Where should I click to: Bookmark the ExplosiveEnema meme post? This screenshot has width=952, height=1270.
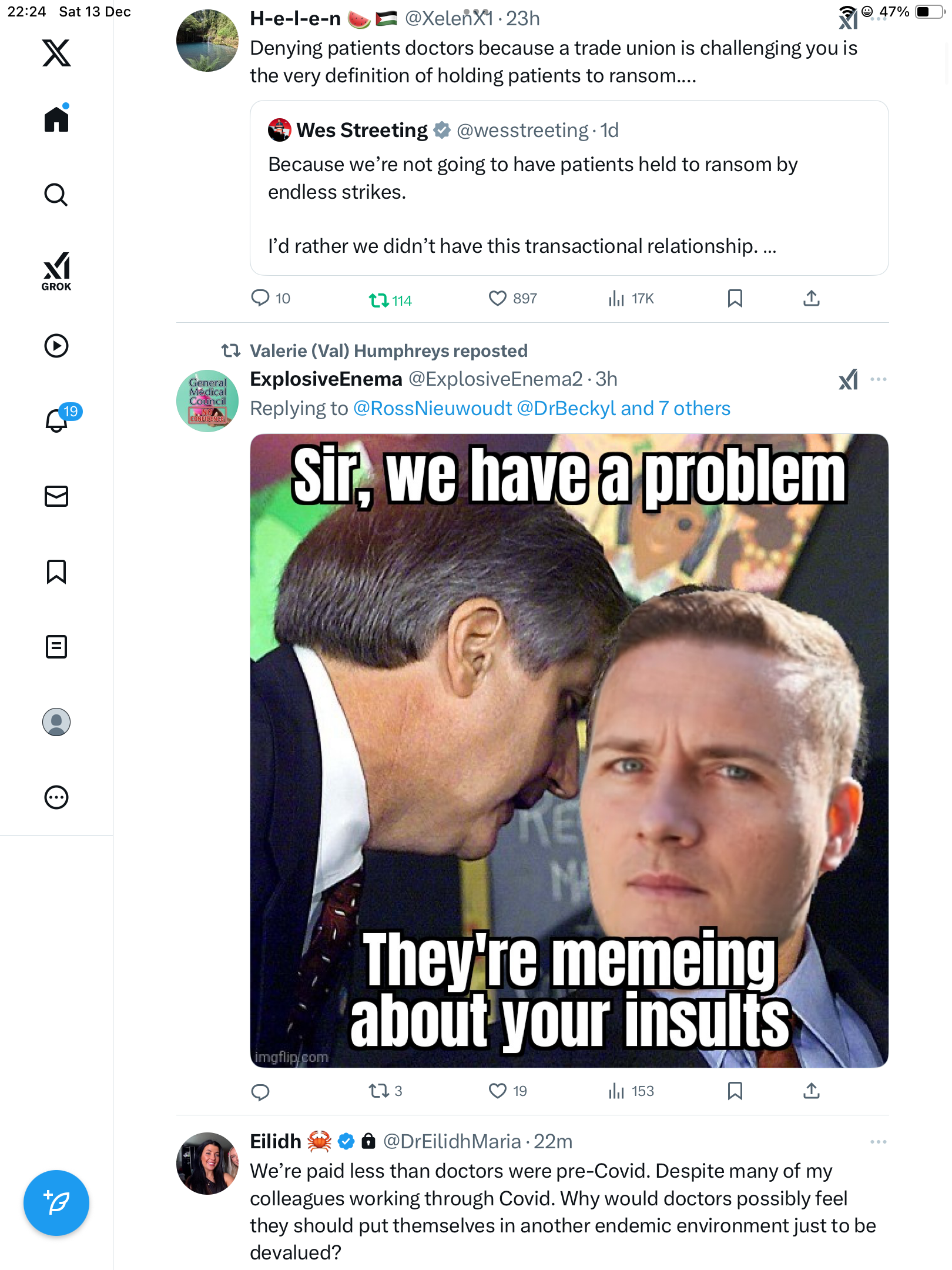(x=735, y=1091)
